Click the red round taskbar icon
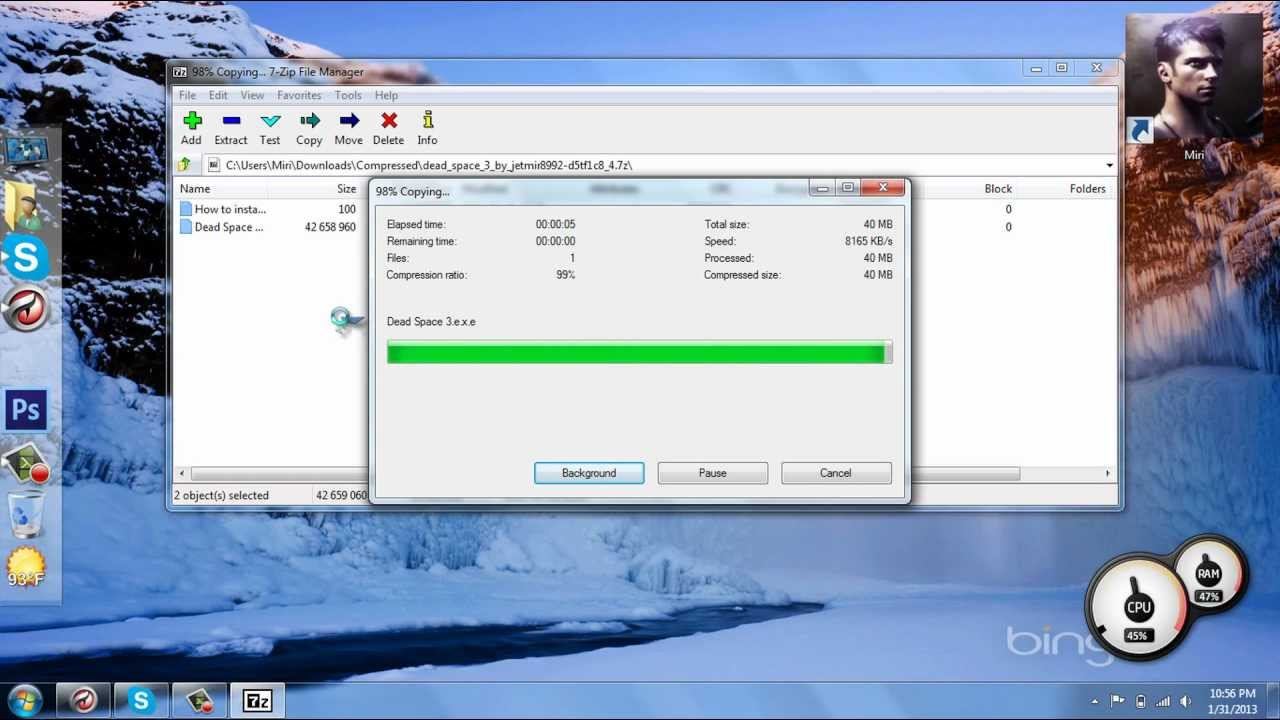This screenshot has height=720, width=1280. 83,701
